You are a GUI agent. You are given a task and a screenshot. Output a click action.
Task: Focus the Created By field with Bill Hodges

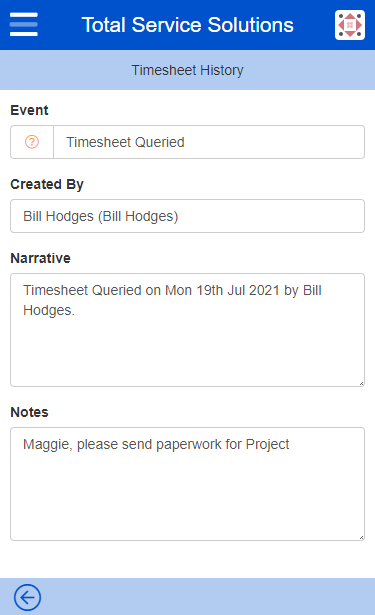tap(188, 216)
